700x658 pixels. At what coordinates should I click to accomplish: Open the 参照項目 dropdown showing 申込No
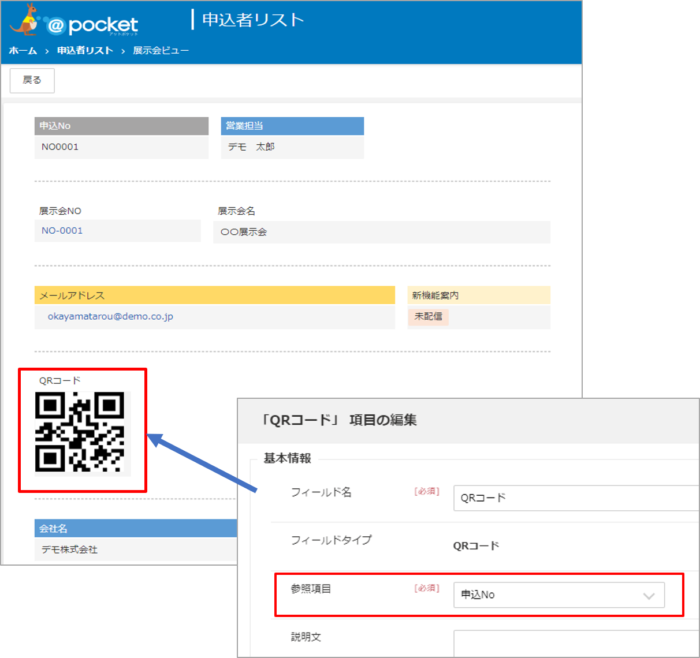(559, 595)
